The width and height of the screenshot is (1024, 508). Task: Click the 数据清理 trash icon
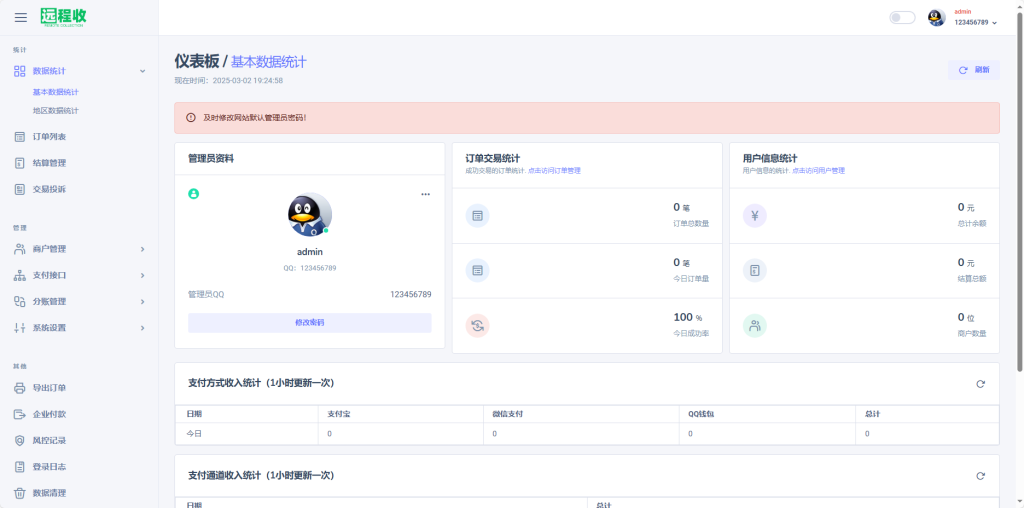click(20, 493)
